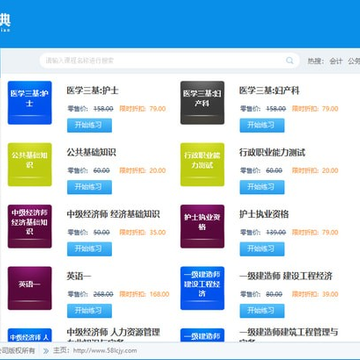Click the 35.00 discount price for 中级经济师
Screen dimensions: 360x360
[x=157, y=232]
